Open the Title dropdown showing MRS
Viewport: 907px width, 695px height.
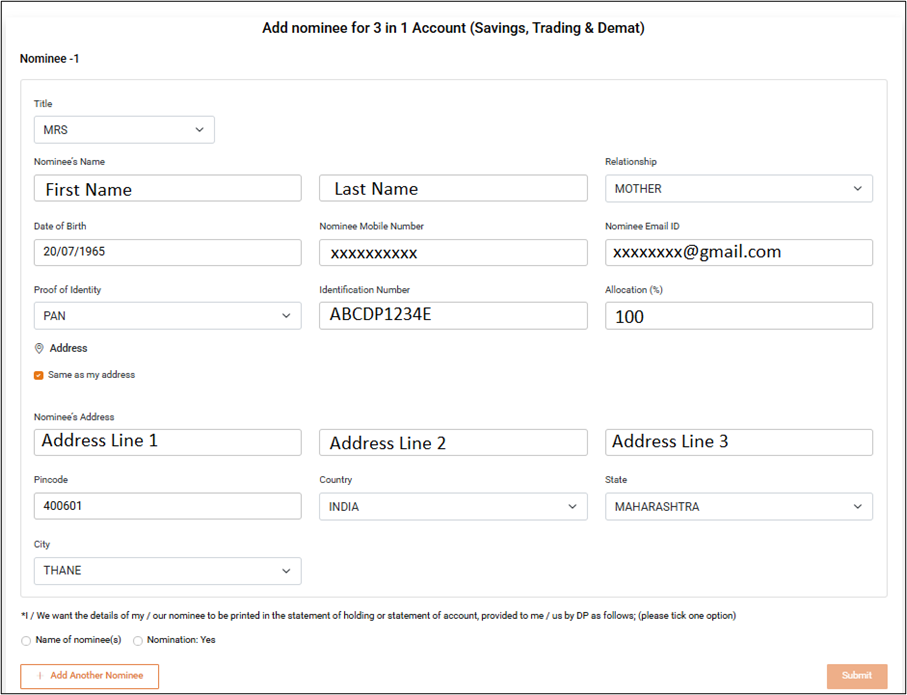pos(124,130)
